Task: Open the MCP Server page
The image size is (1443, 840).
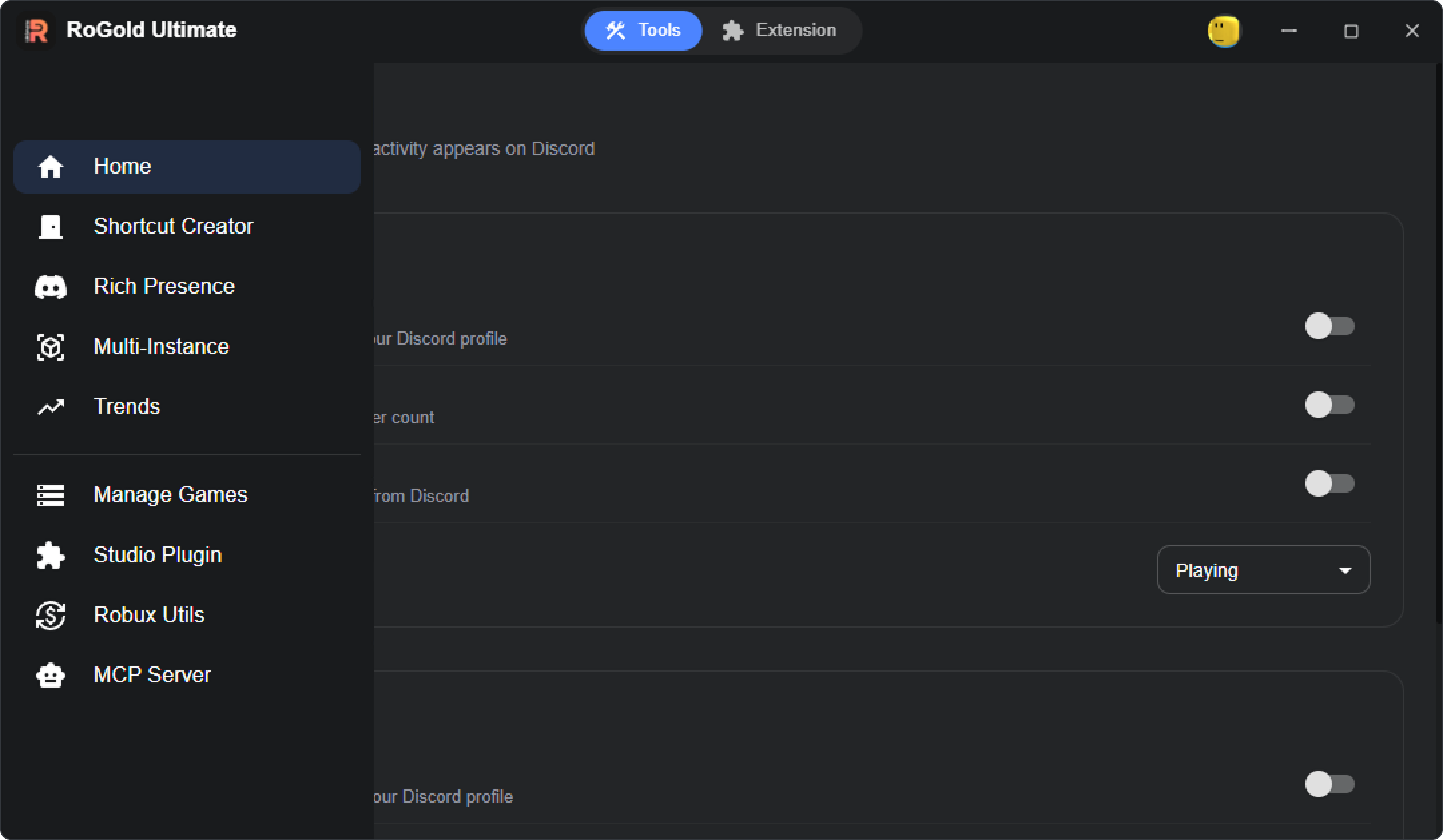Action: (187, 675)
